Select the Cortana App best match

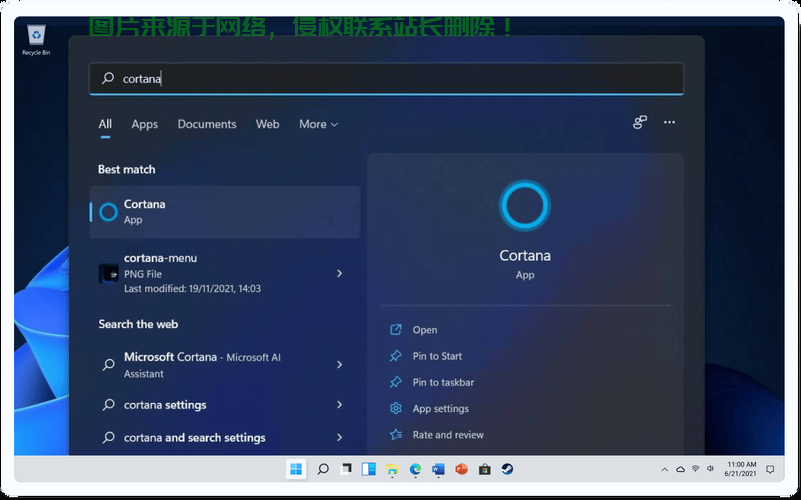[225, 212]
